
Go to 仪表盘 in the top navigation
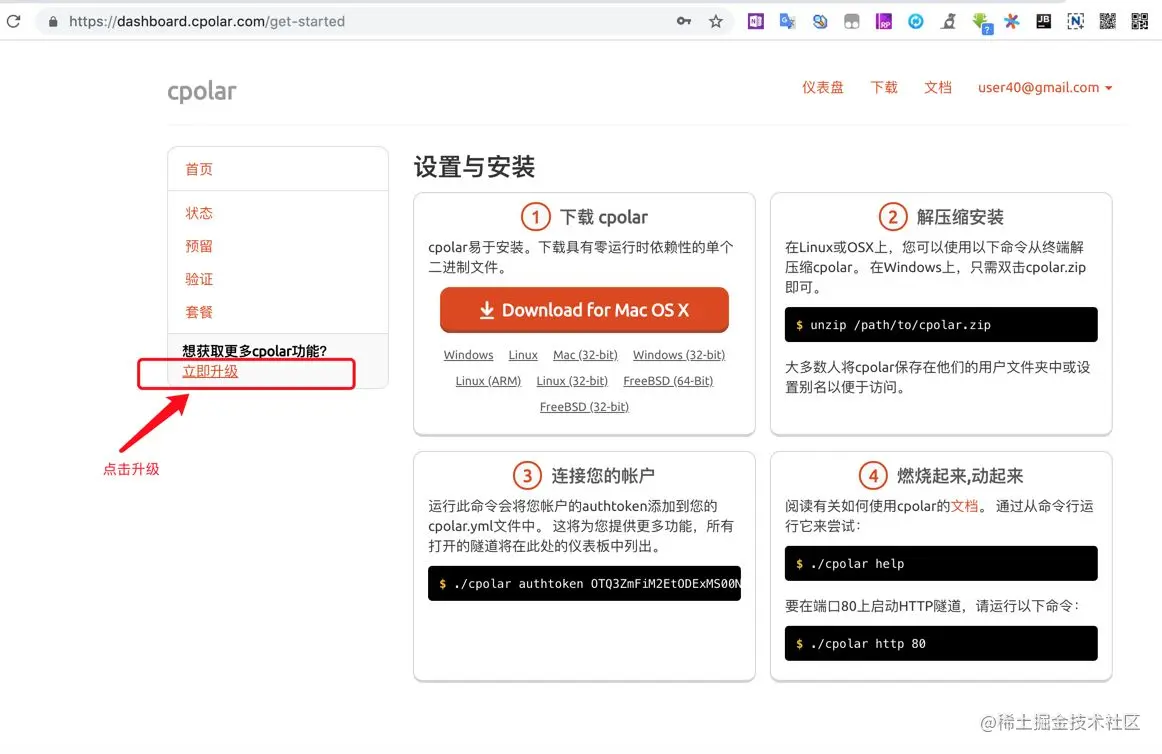pyautogui.click(x=823, y=87)
